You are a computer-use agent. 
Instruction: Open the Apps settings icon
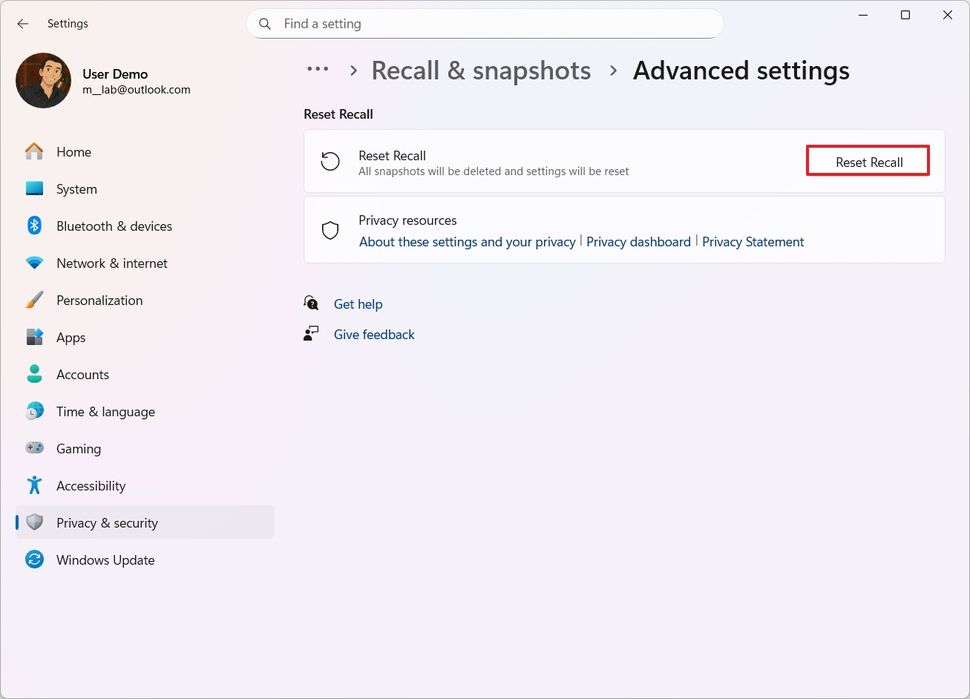click(x=33, y=337)
